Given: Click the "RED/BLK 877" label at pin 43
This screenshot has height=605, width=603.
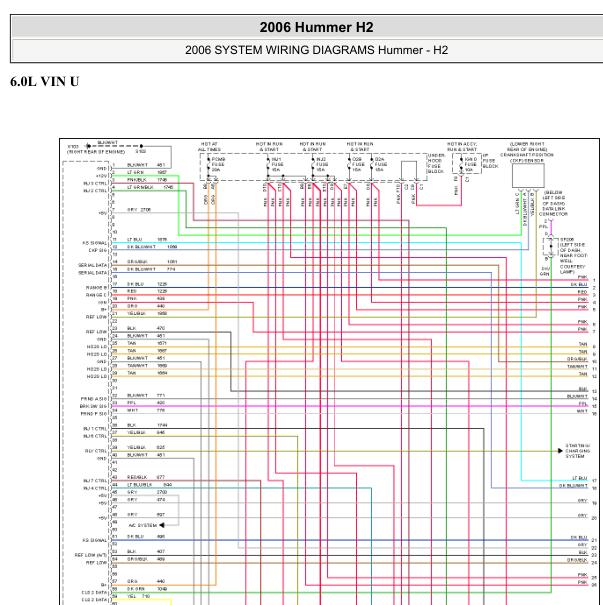Looking at the screenshot, I should 146,477.
